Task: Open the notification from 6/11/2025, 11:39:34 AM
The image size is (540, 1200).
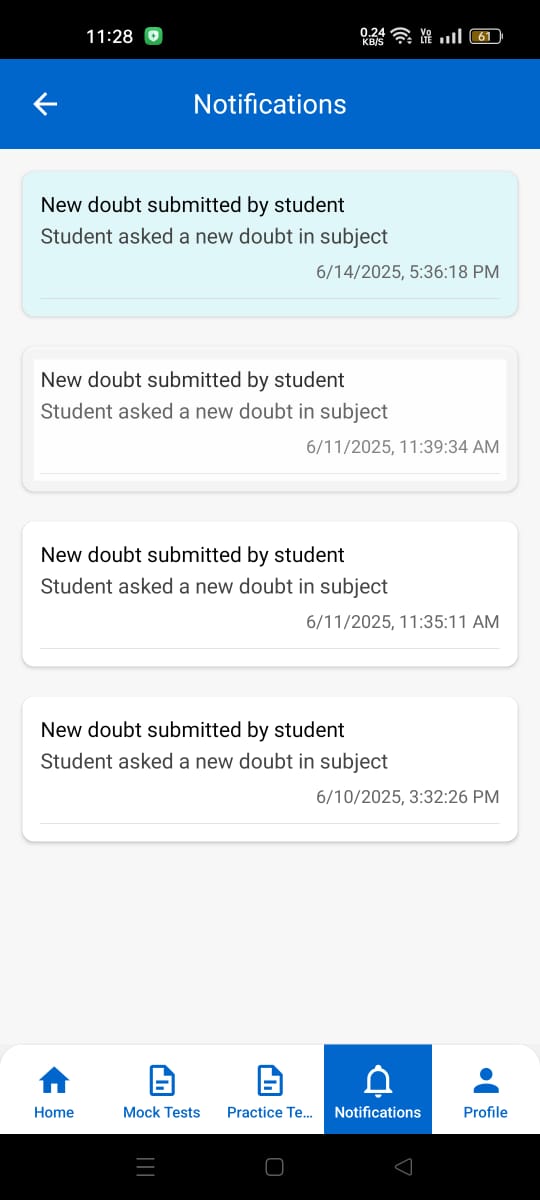Action: pos(270,419)
